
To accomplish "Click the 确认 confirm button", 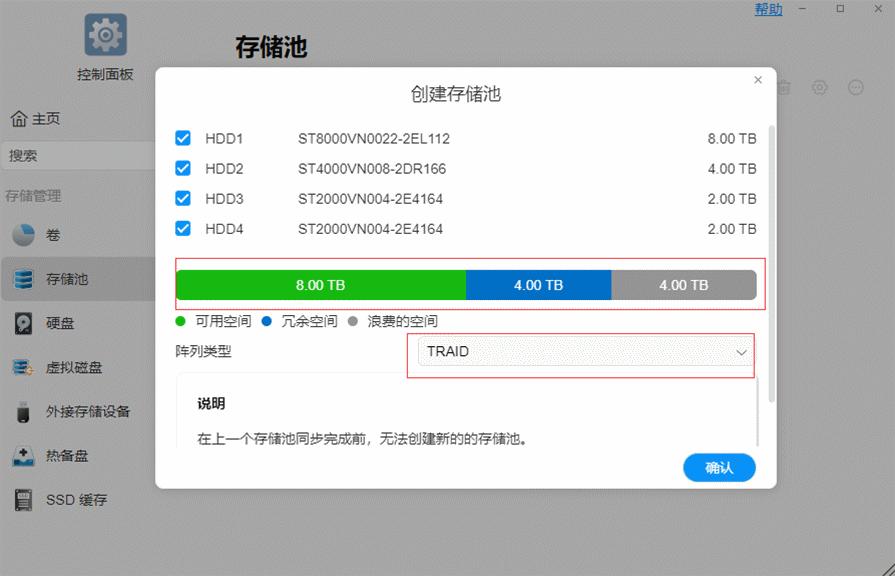I will (x=719, y=467).
